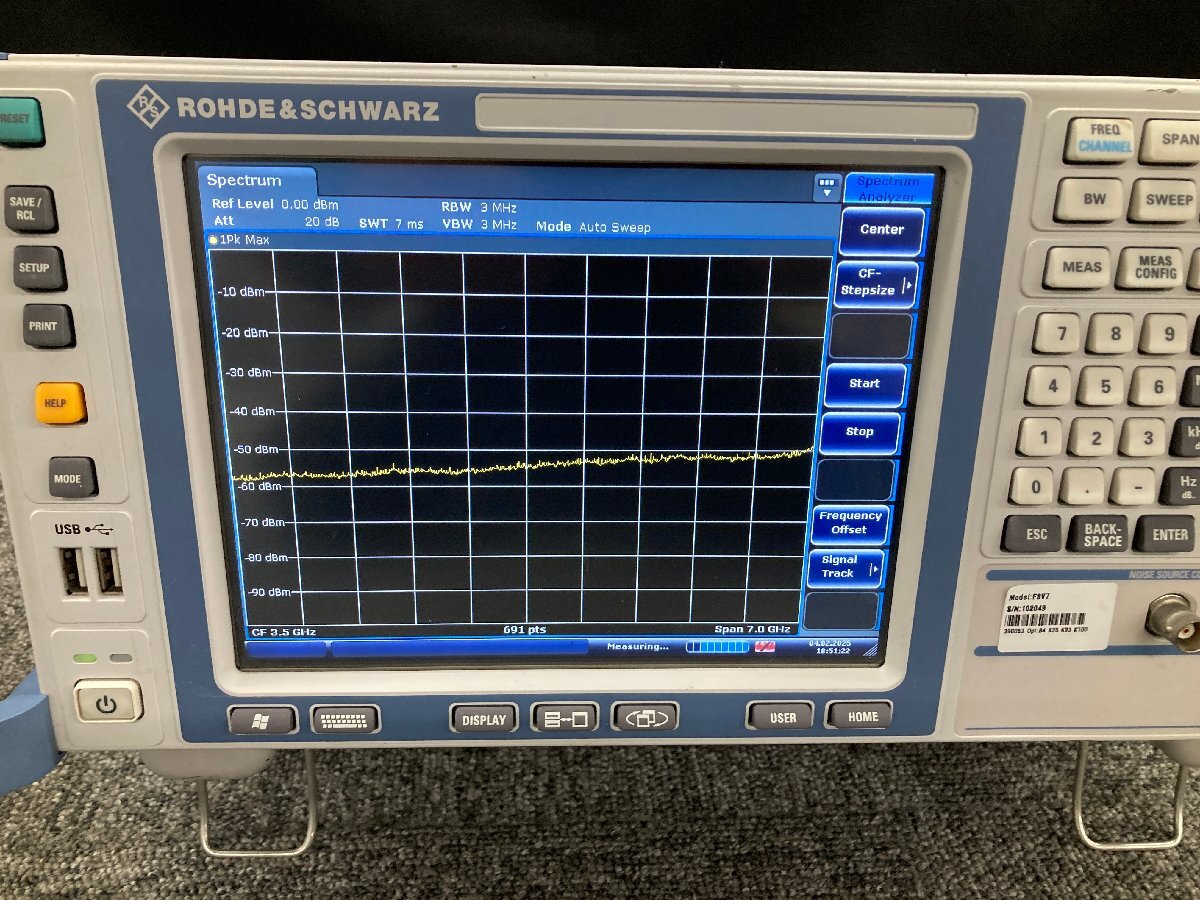Expand the Signal Track submenu softkey
This screenshot has height=900, width=1200.
coord(845,567)
